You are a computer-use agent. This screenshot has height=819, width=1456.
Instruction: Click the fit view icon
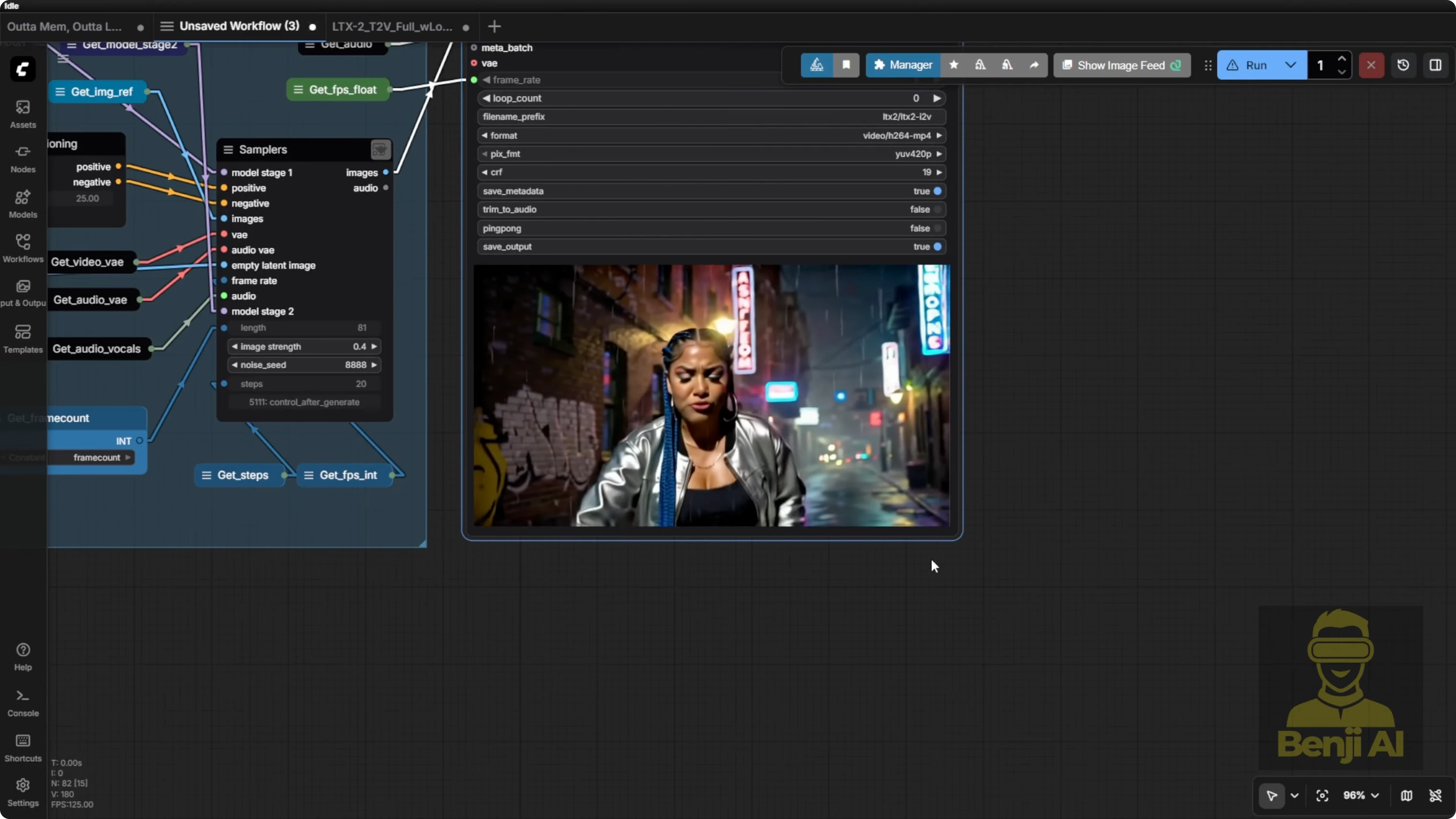pos(1322,795)
